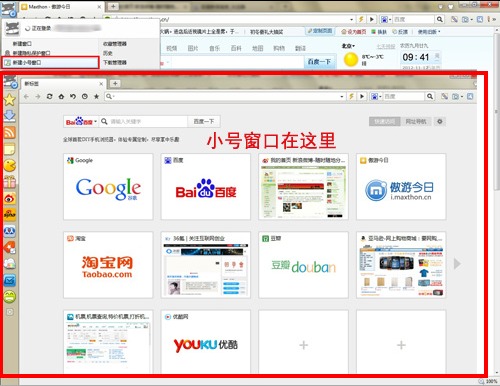This screenshot has height=386, width=500.
Task: Reload page in the small-account window
Action: click(x=49, y=96)
